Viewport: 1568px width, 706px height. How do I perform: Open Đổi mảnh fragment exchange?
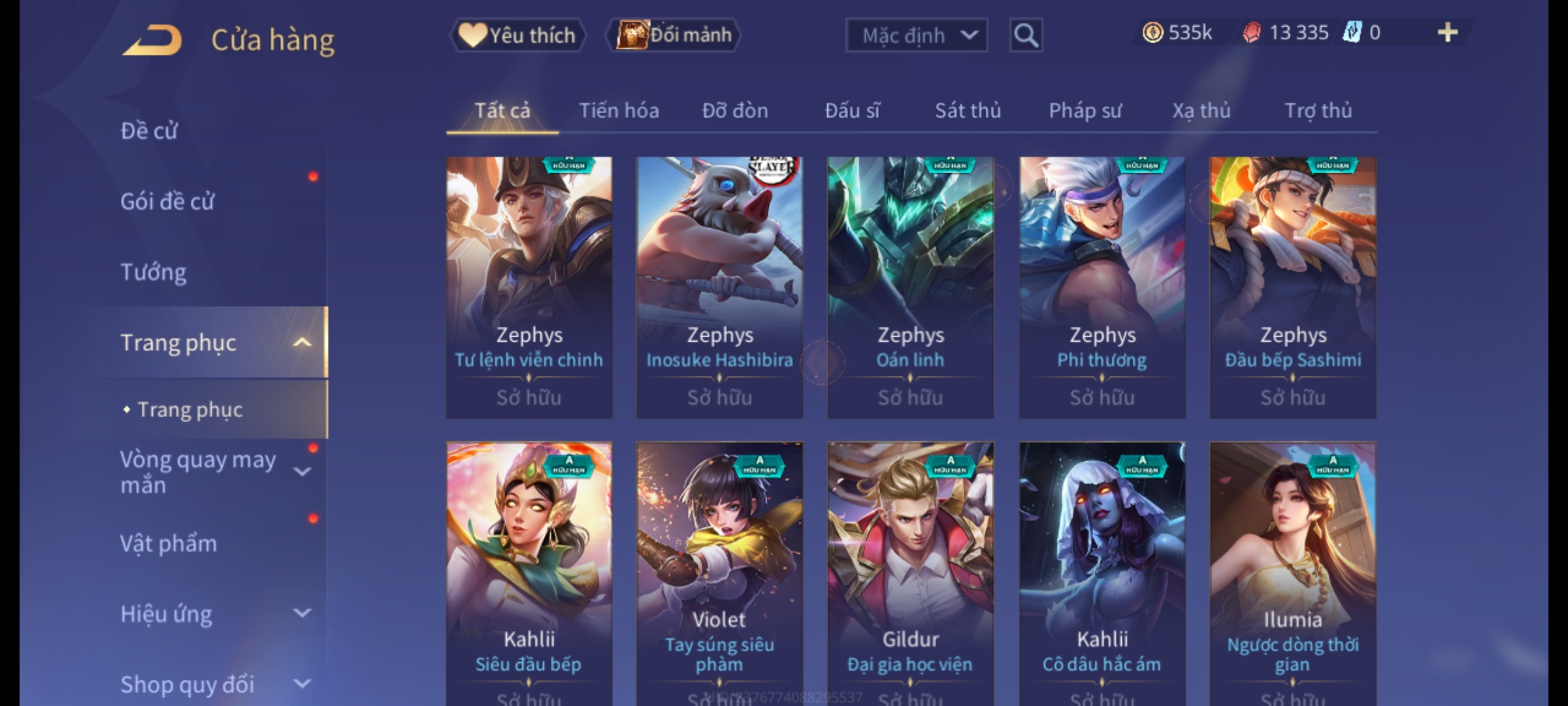point(674,35)
